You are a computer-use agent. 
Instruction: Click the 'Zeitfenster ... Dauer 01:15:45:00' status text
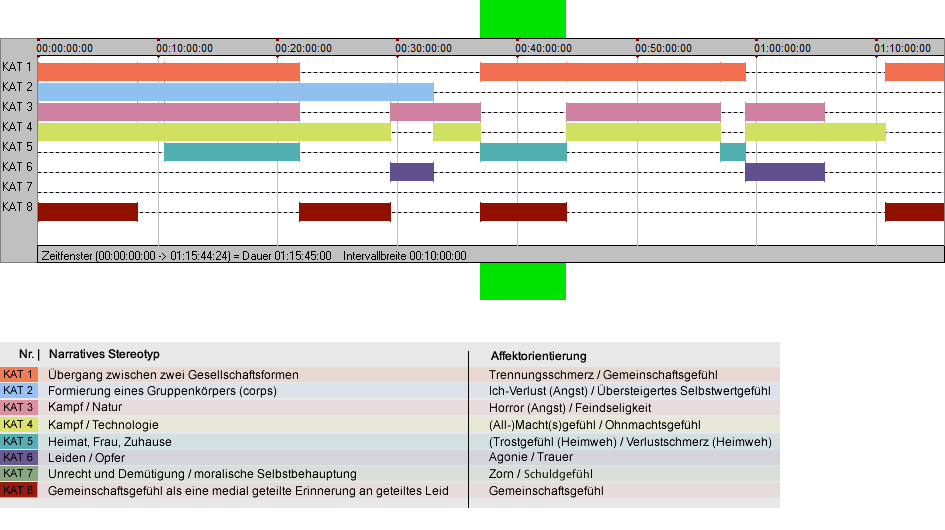click(x=186, y=256)
